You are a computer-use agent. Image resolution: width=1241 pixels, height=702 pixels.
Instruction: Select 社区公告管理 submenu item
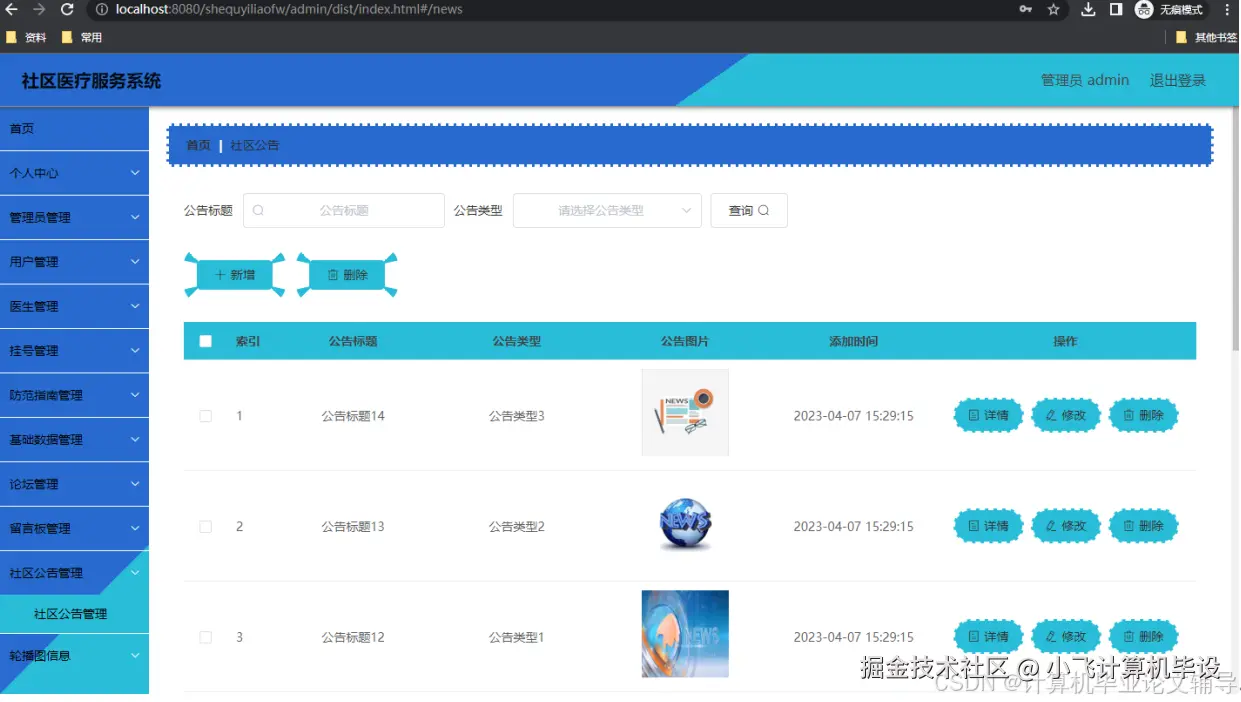pyautogui.click(x=74, y=614)
